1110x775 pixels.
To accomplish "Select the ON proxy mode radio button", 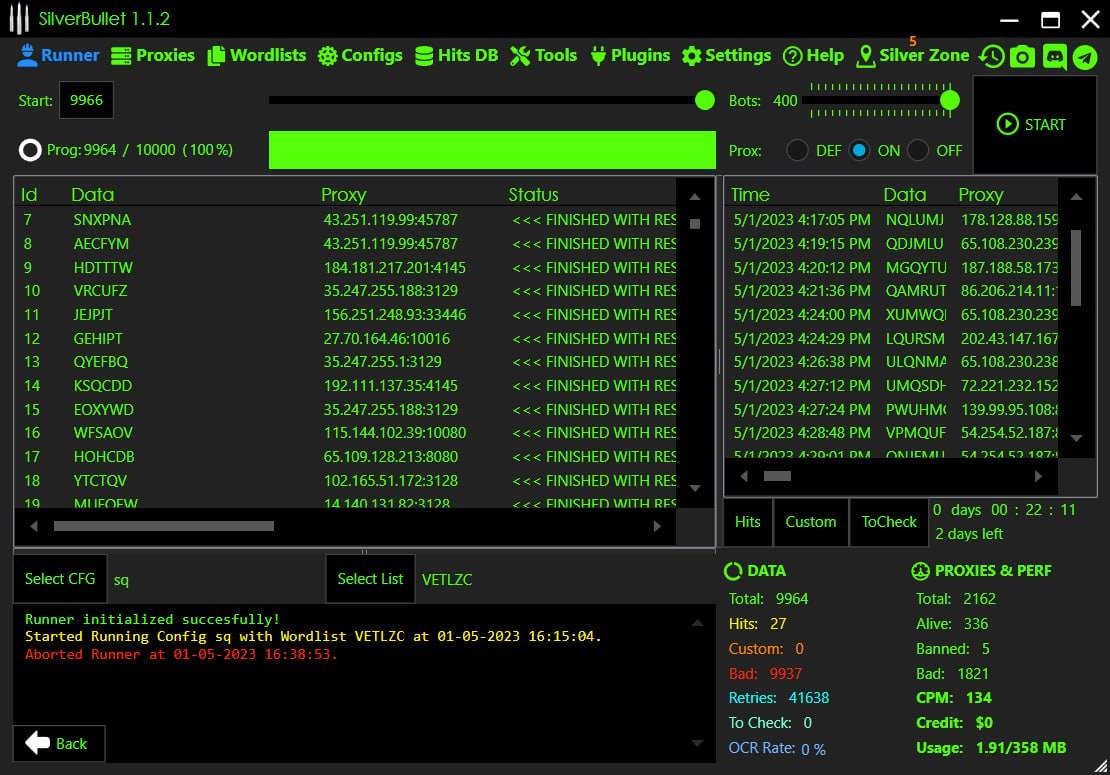I will tap(859, 150).
